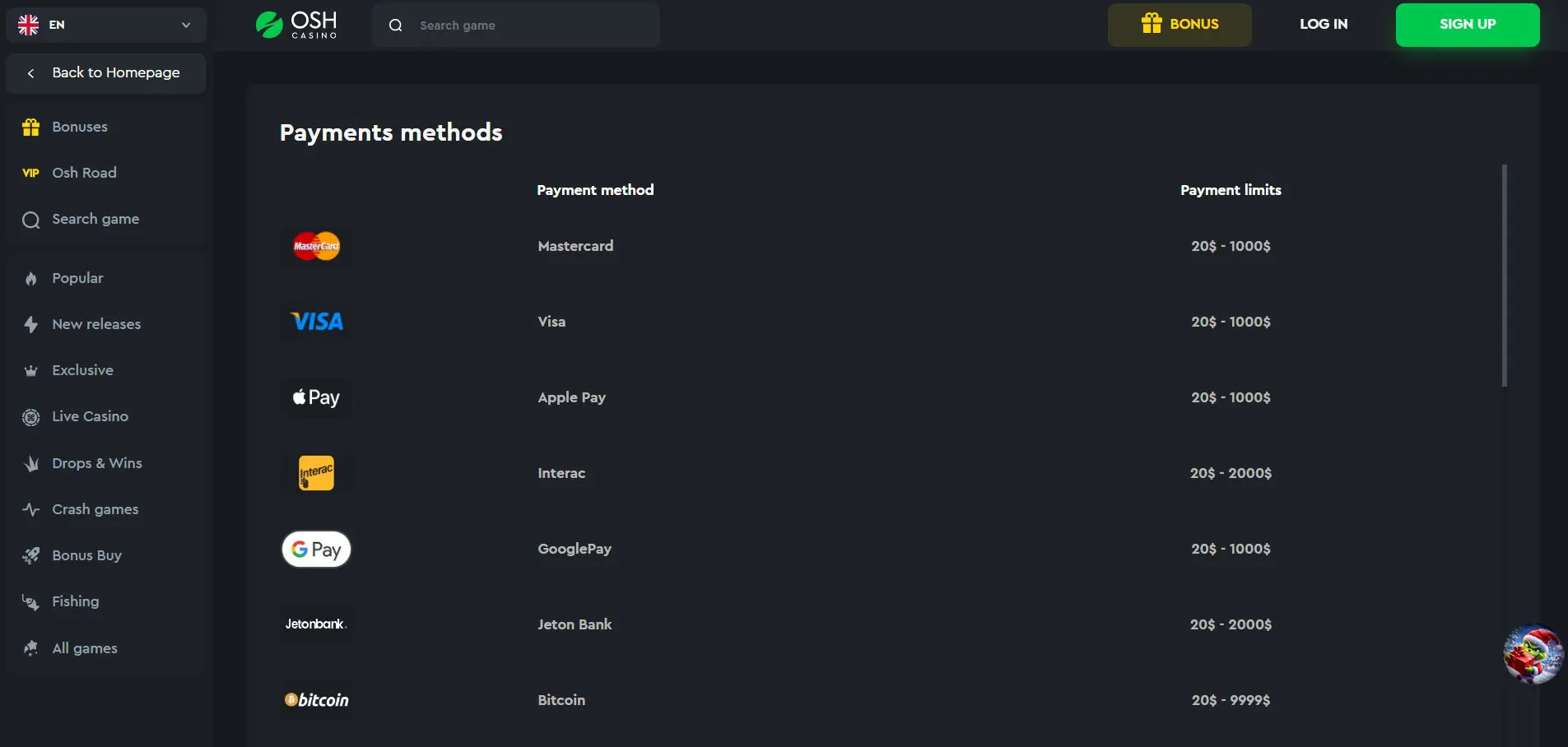
Task: Click the LOG IN link
Action: tap(1324, 25)
